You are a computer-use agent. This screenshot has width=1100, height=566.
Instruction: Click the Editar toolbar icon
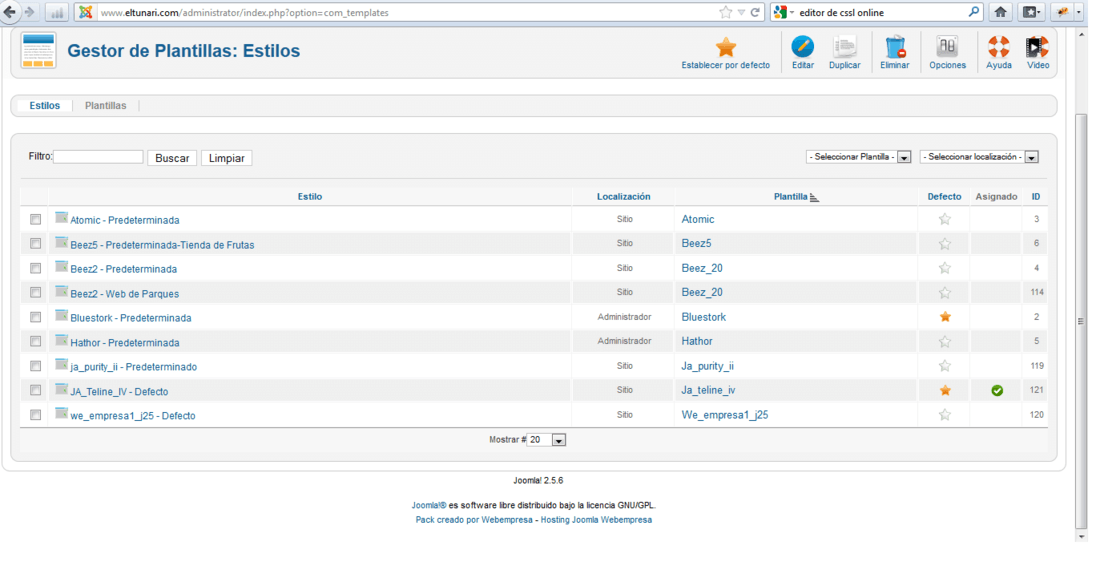pos(803,47)
